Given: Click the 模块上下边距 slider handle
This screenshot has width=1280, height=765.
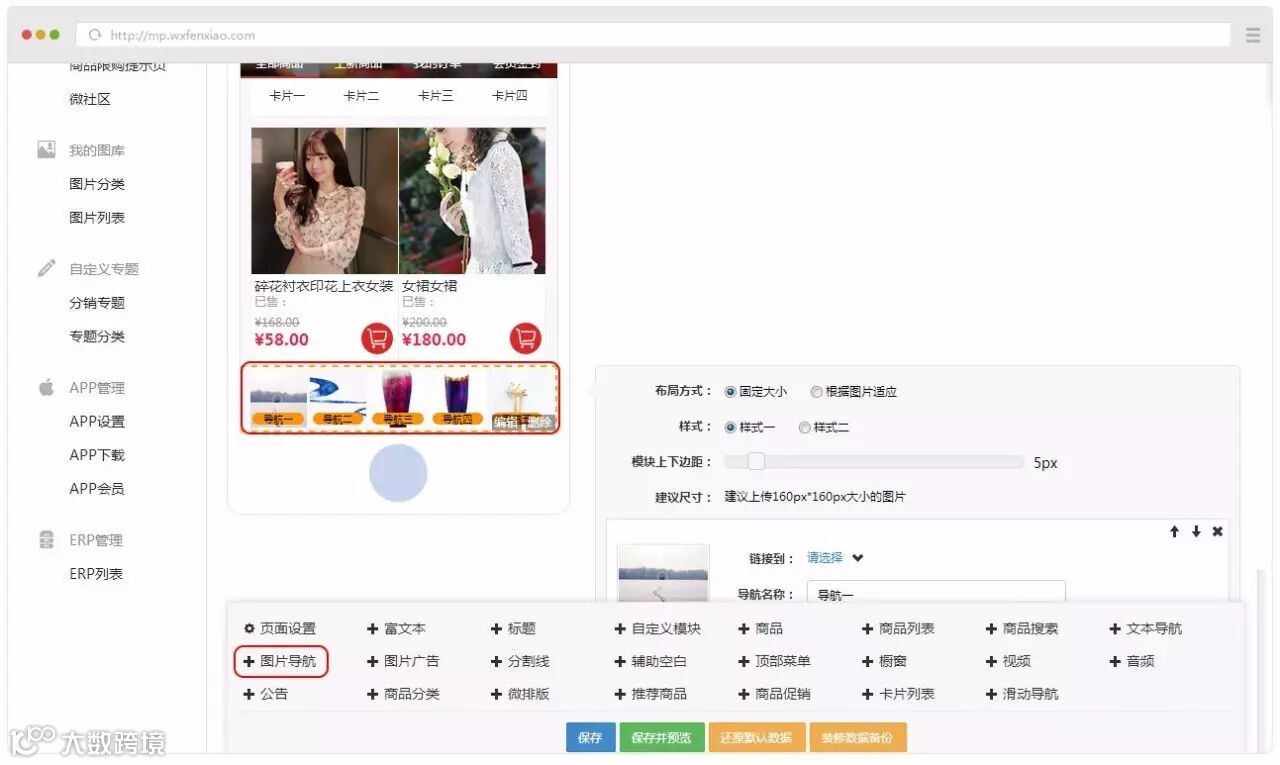Looking at the screenshot, I should pyautogui.click(x=756, y=461).
